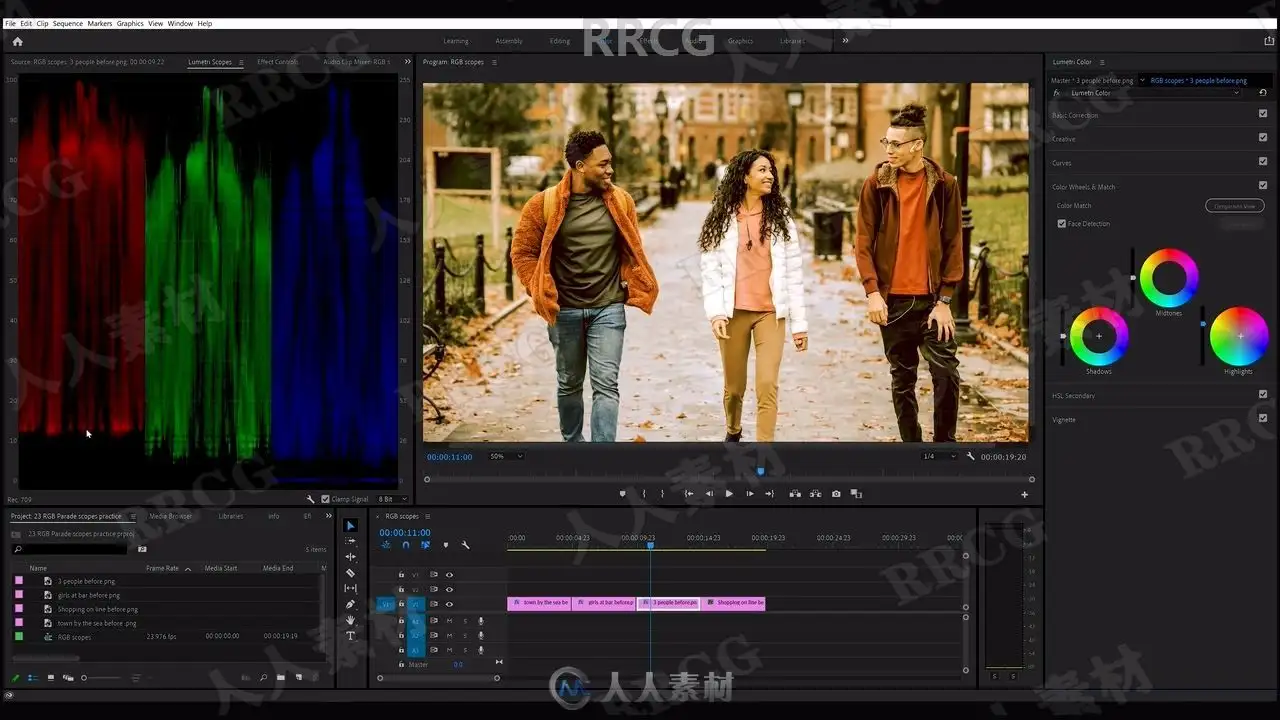Open the 1/4 playback resolution dropdown
The image size is (1280, 720).
click(x=939, y=456)
